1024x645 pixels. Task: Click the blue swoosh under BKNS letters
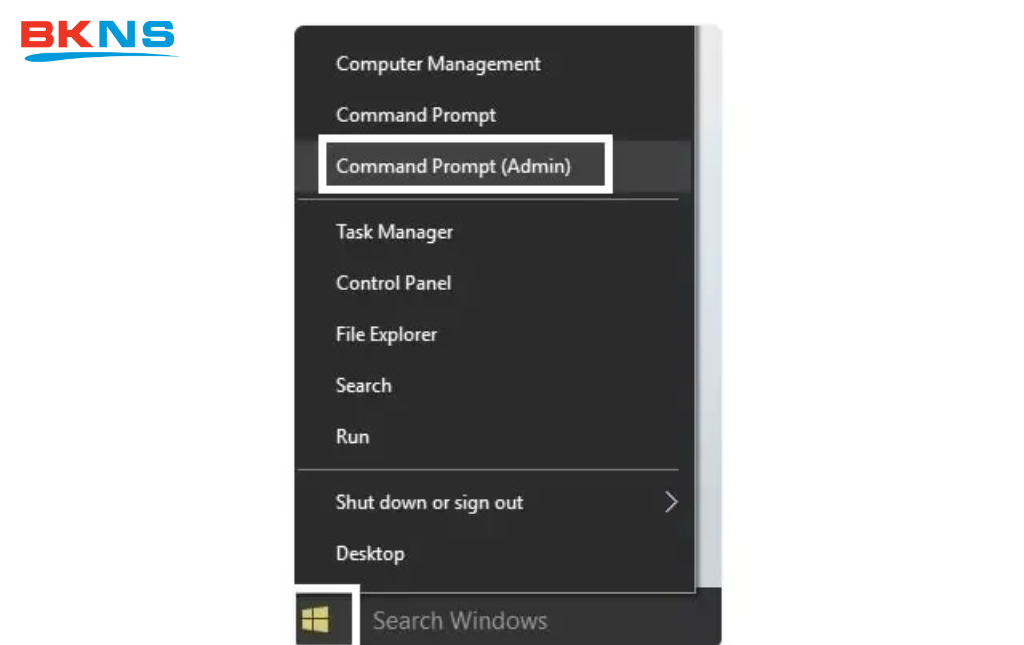click(x=100, y=55)
